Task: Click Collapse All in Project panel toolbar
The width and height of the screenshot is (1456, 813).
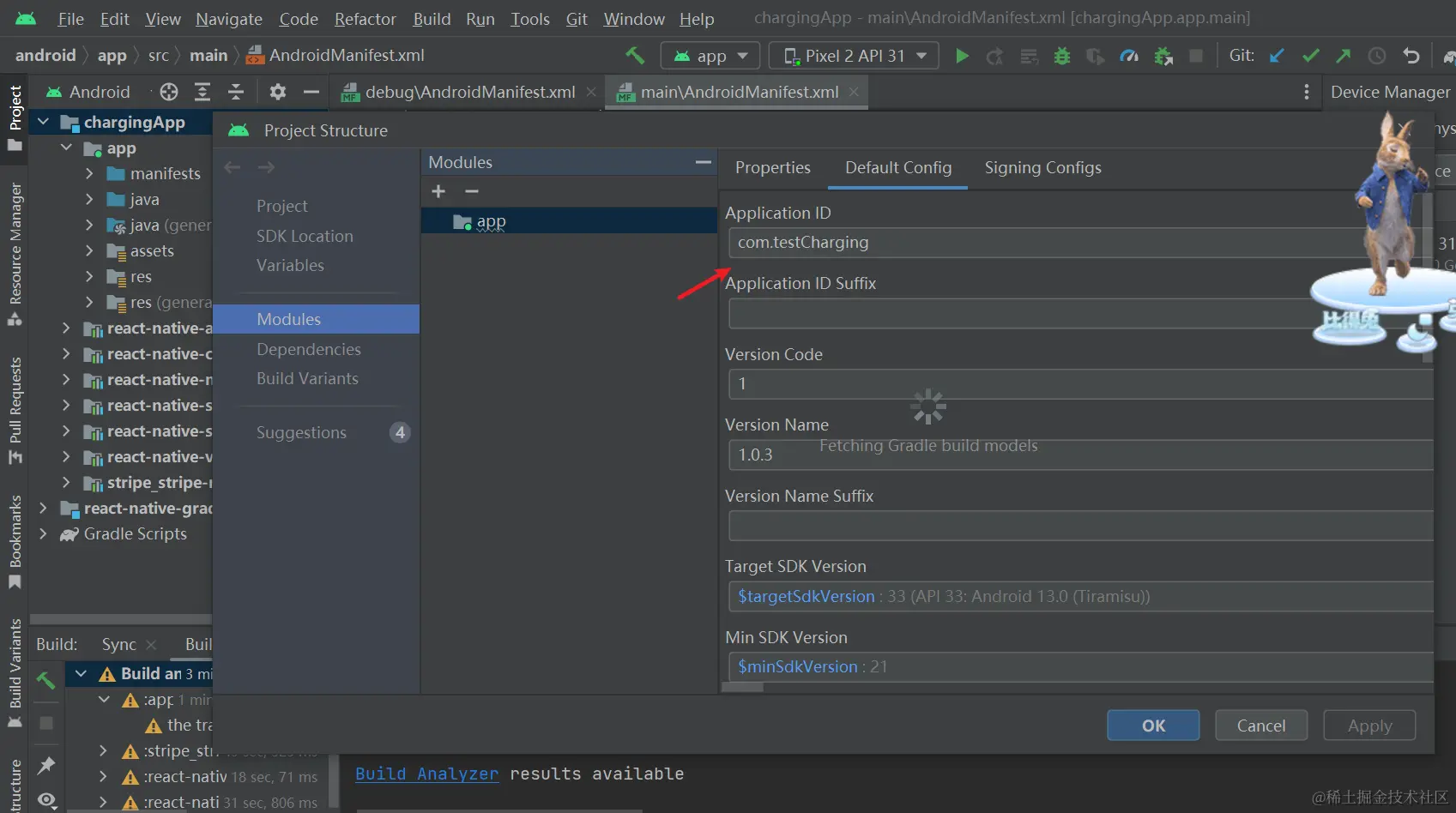Action: click(236, 92)
